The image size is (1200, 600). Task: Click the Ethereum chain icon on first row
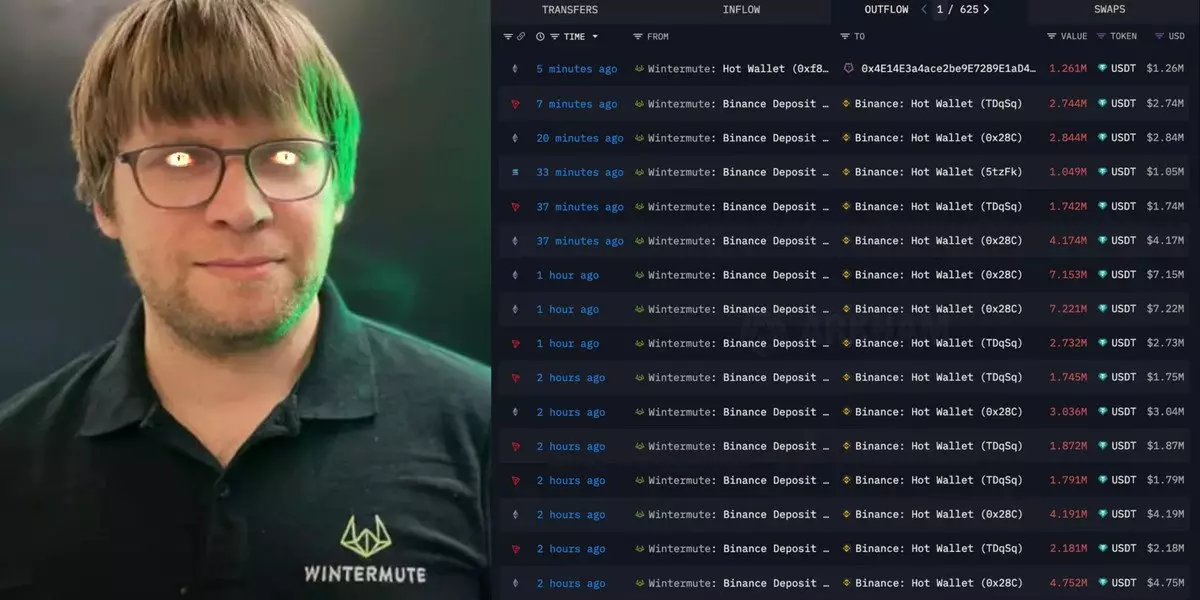pos(516,69)
